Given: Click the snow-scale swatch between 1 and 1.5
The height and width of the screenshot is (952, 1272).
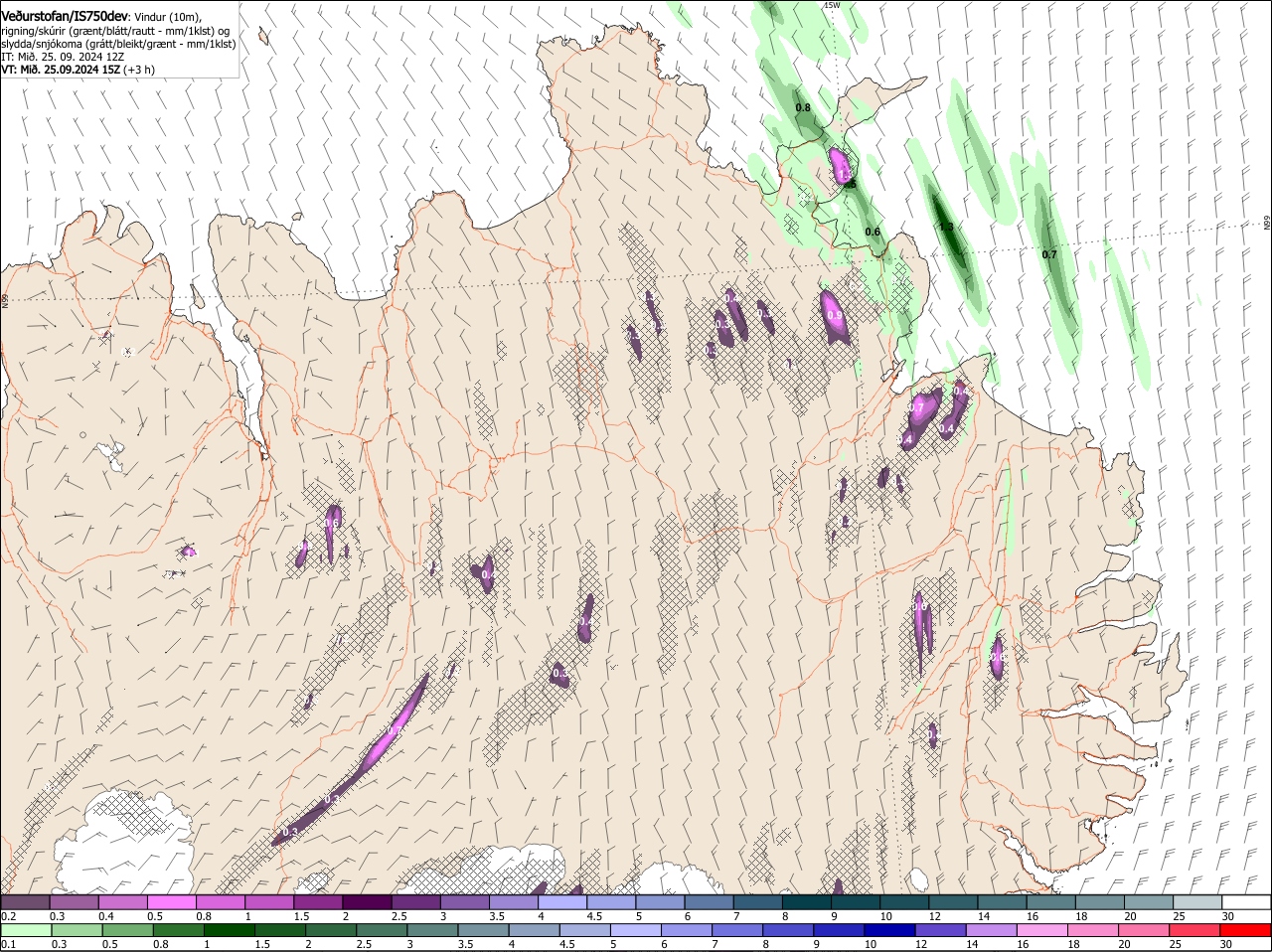Looking at the screenshot, I should (x=268, y=902).
